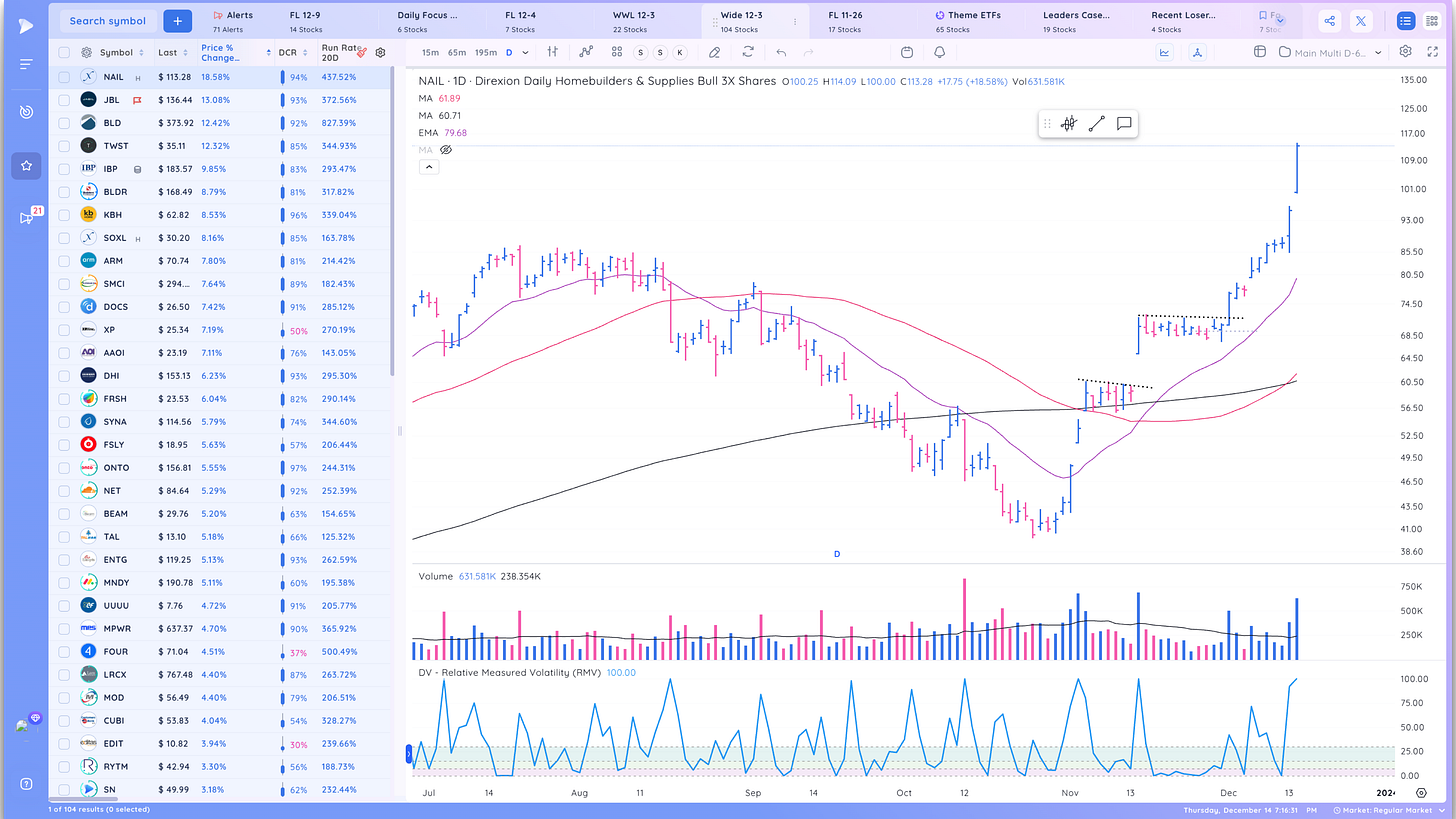
Task: Undo the last chart action
Action: point(781,52)
